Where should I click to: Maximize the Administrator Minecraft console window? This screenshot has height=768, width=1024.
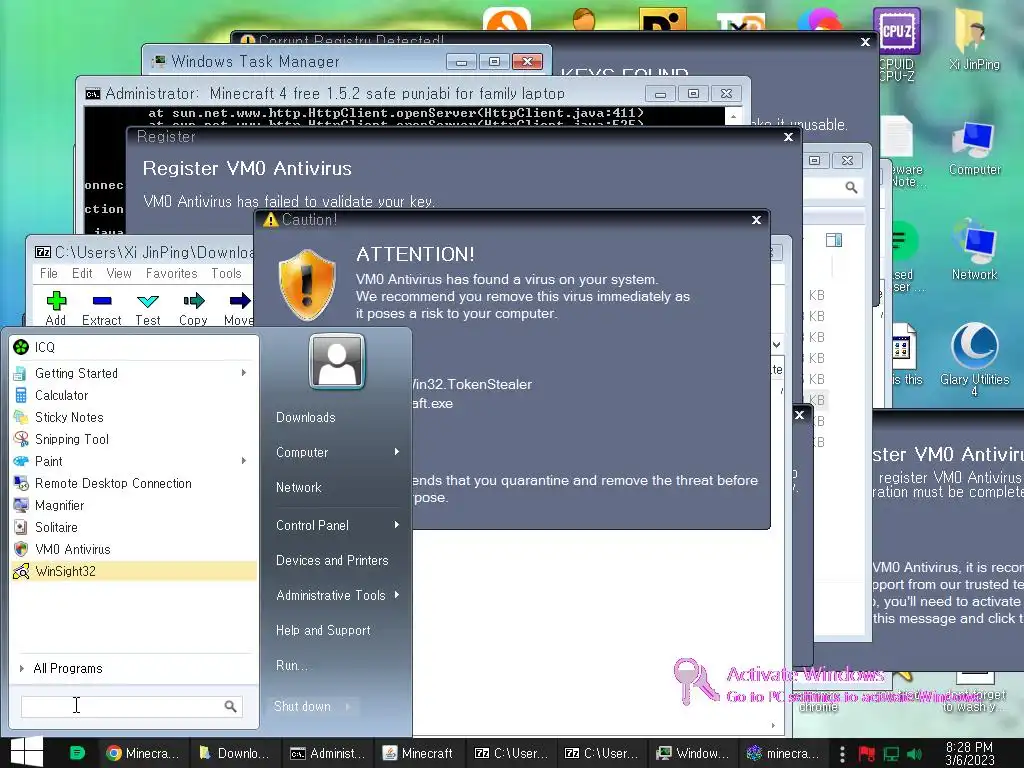[694, 94]
